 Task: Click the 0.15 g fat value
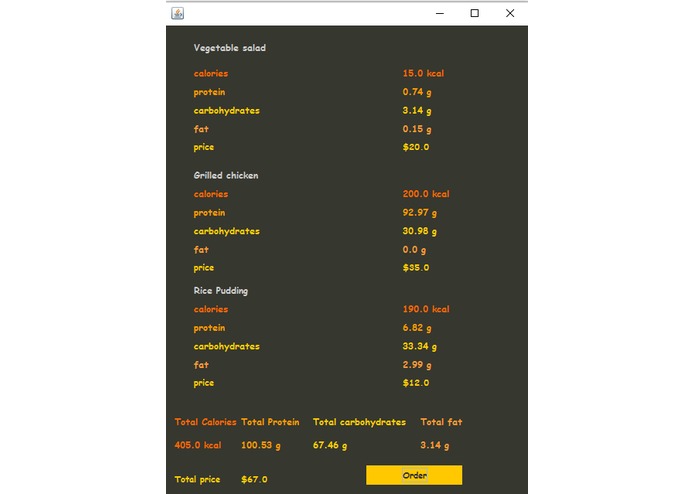click(x=417, y=129)
